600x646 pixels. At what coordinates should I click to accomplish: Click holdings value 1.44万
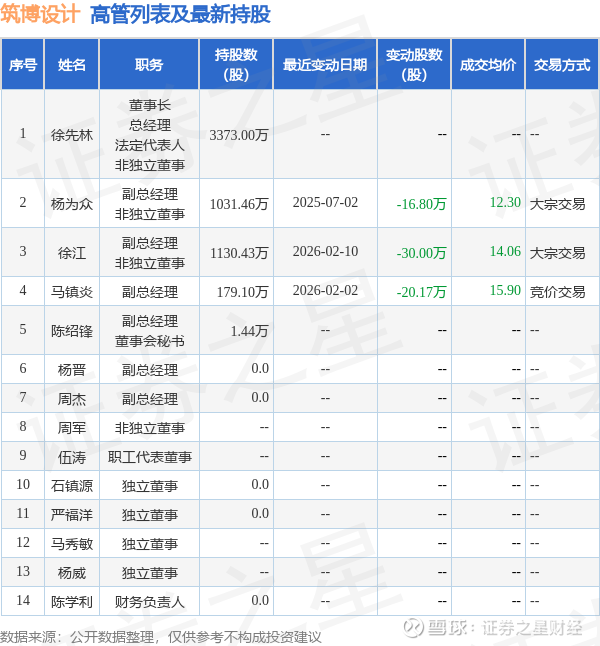pos(250,330)
